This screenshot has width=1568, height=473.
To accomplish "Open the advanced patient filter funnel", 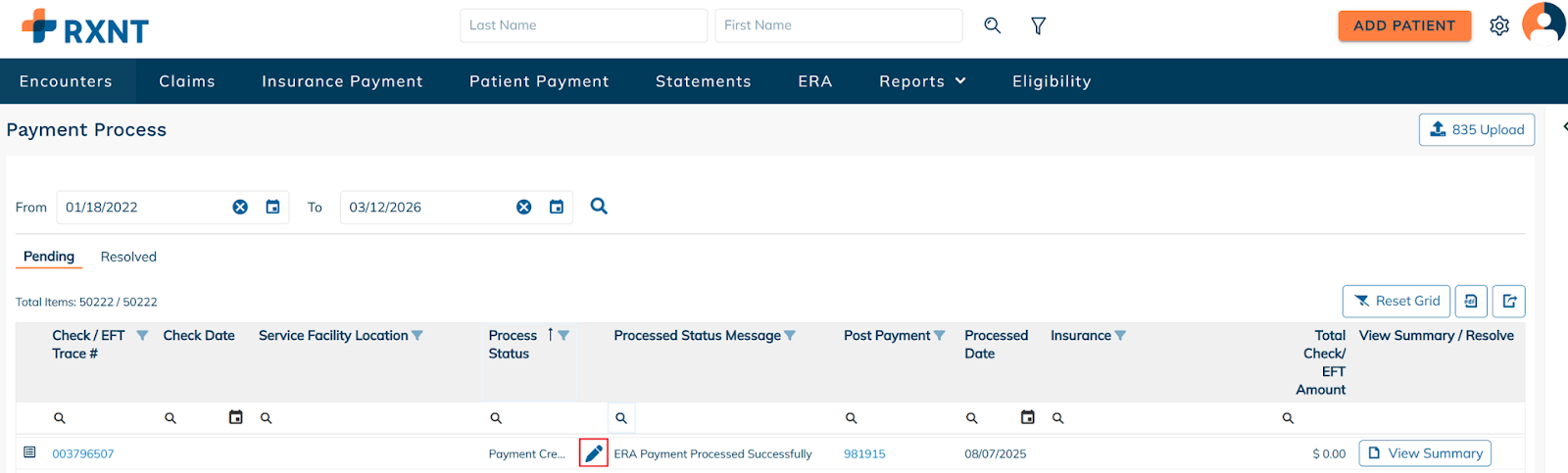I will tap(1038, 25).
